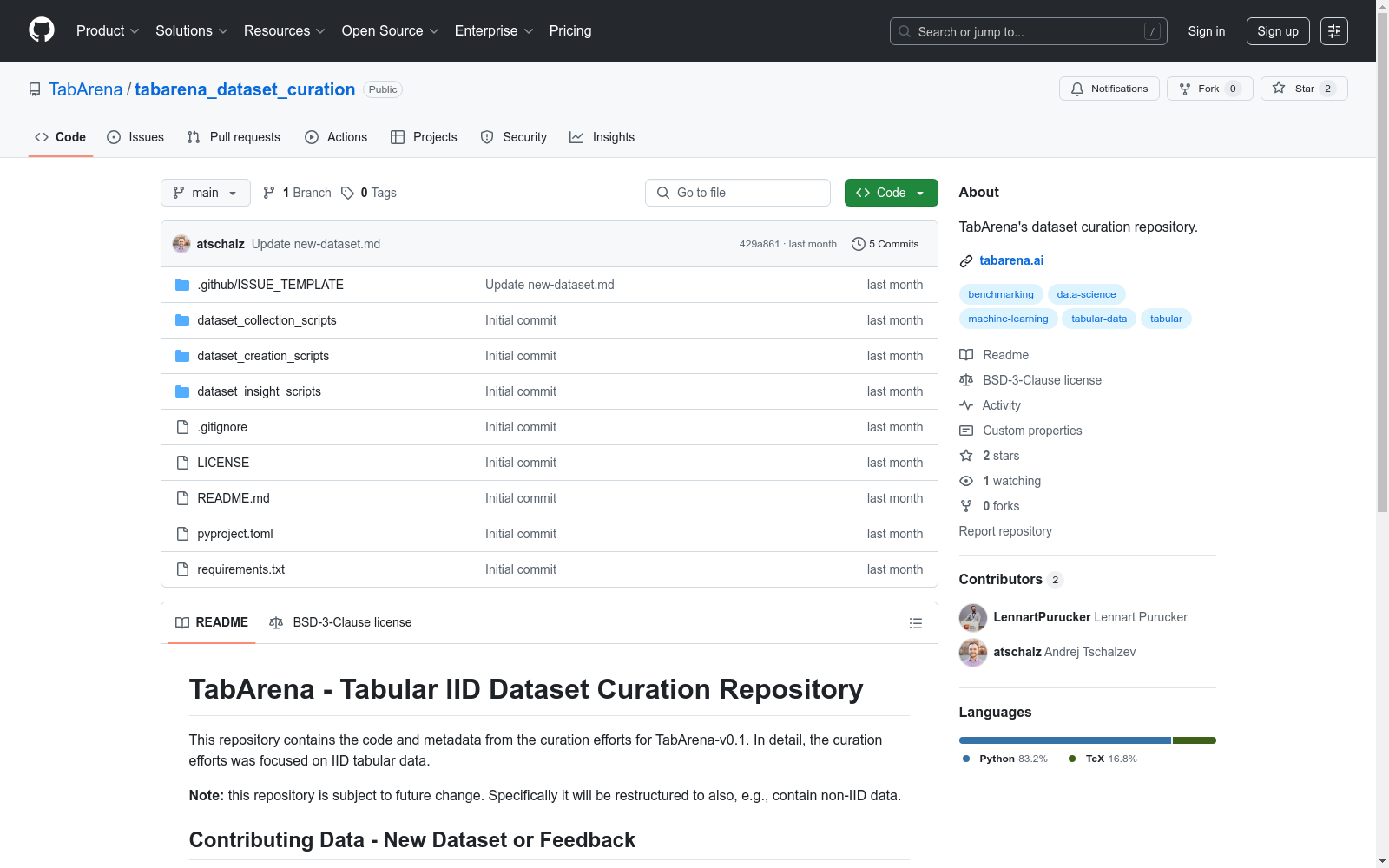
Task: Expand the Enterprise menu
Action: 494,31
